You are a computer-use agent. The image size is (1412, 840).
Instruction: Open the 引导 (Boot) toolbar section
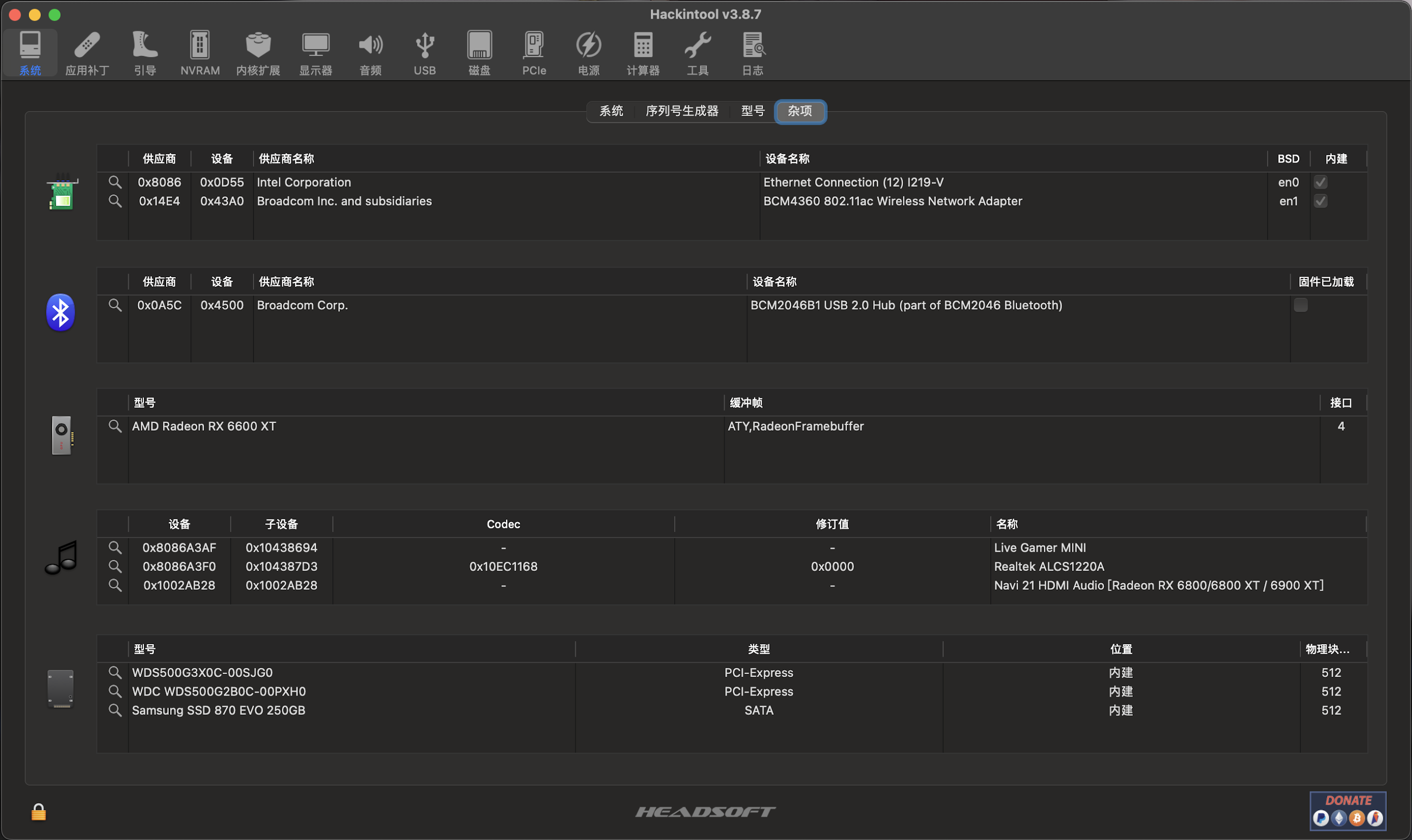145,53
